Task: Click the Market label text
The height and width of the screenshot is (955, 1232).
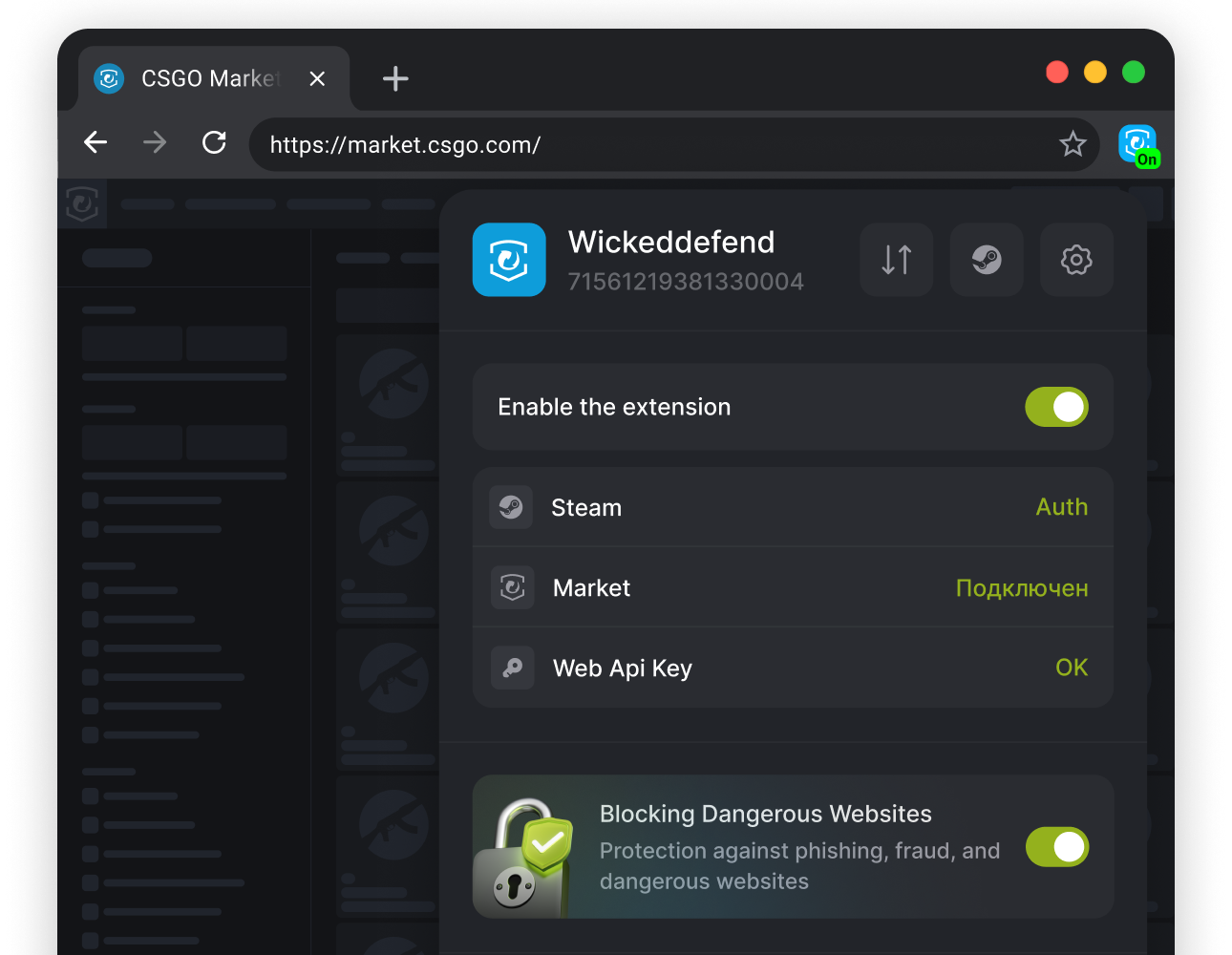Action: [x=591, y=588]
